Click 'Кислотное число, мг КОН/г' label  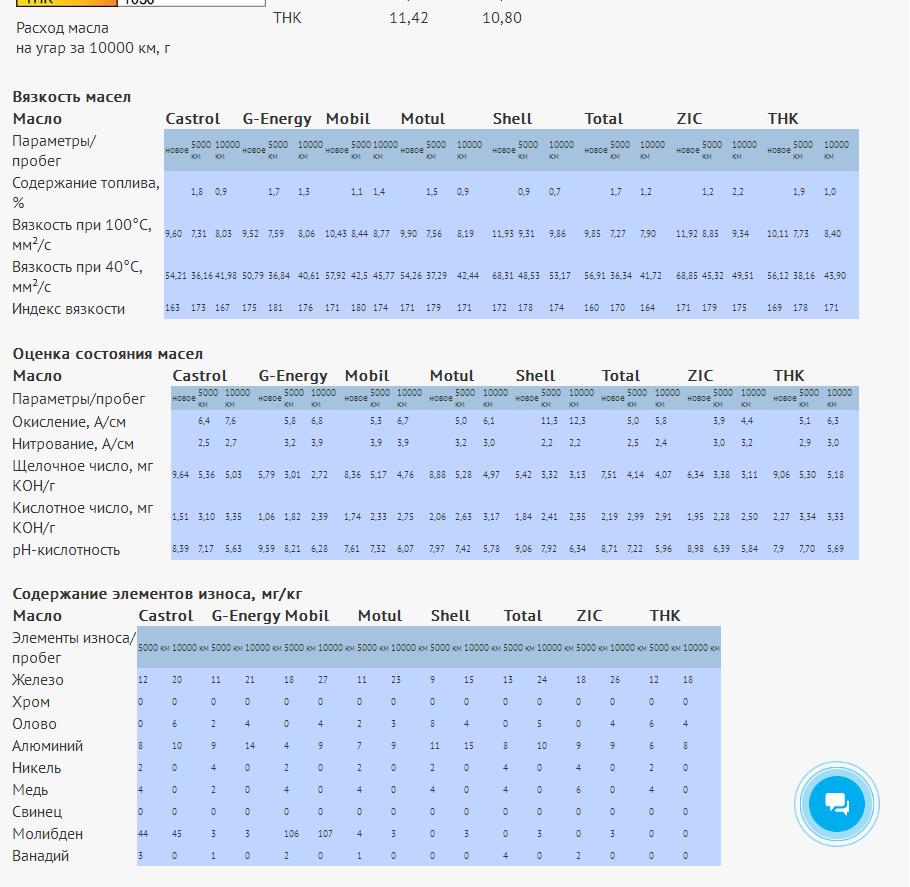pos(83,518)
